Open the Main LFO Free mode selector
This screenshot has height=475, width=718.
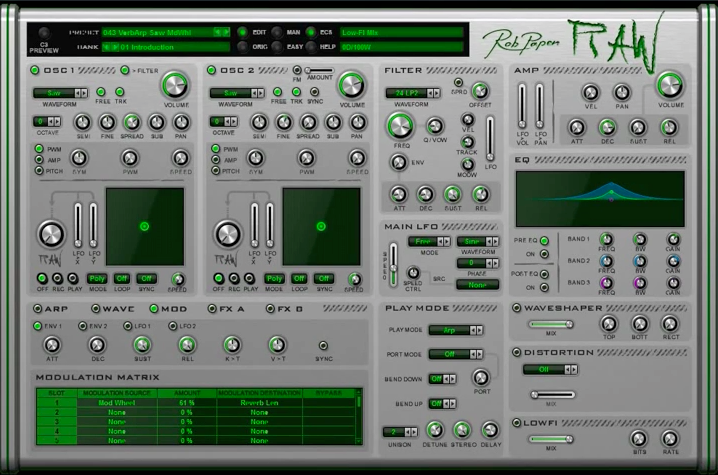click(x=429, y=241)
